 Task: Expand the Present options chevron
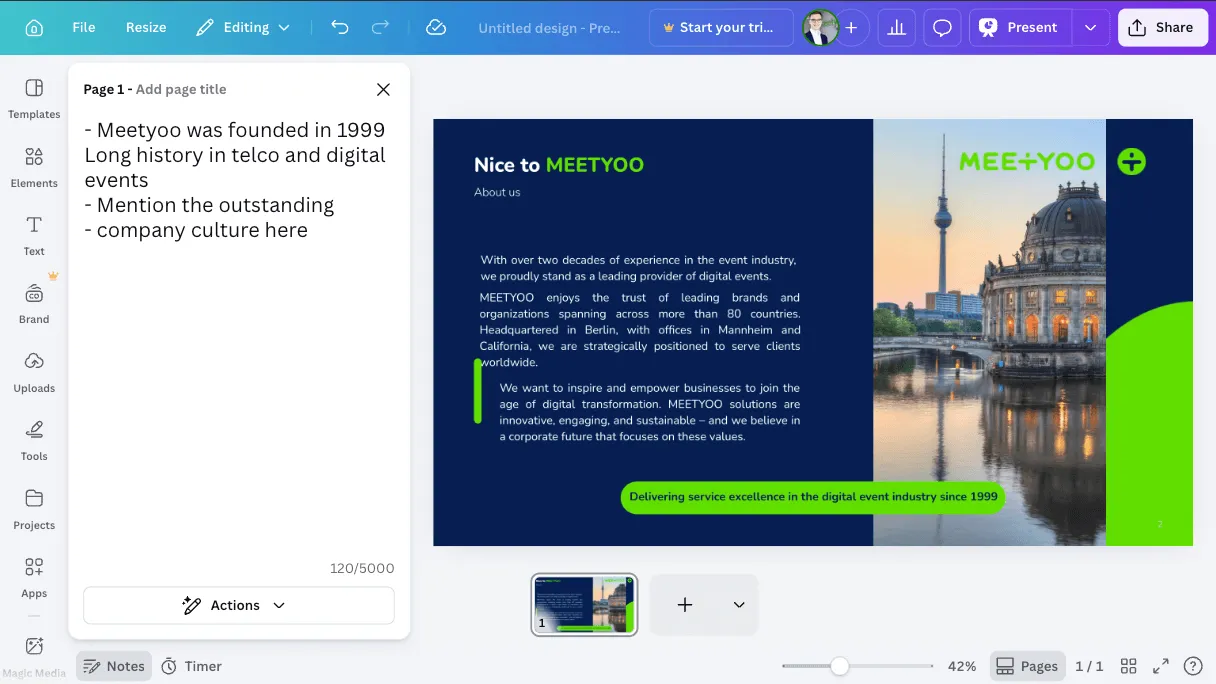pos(1090,27)
